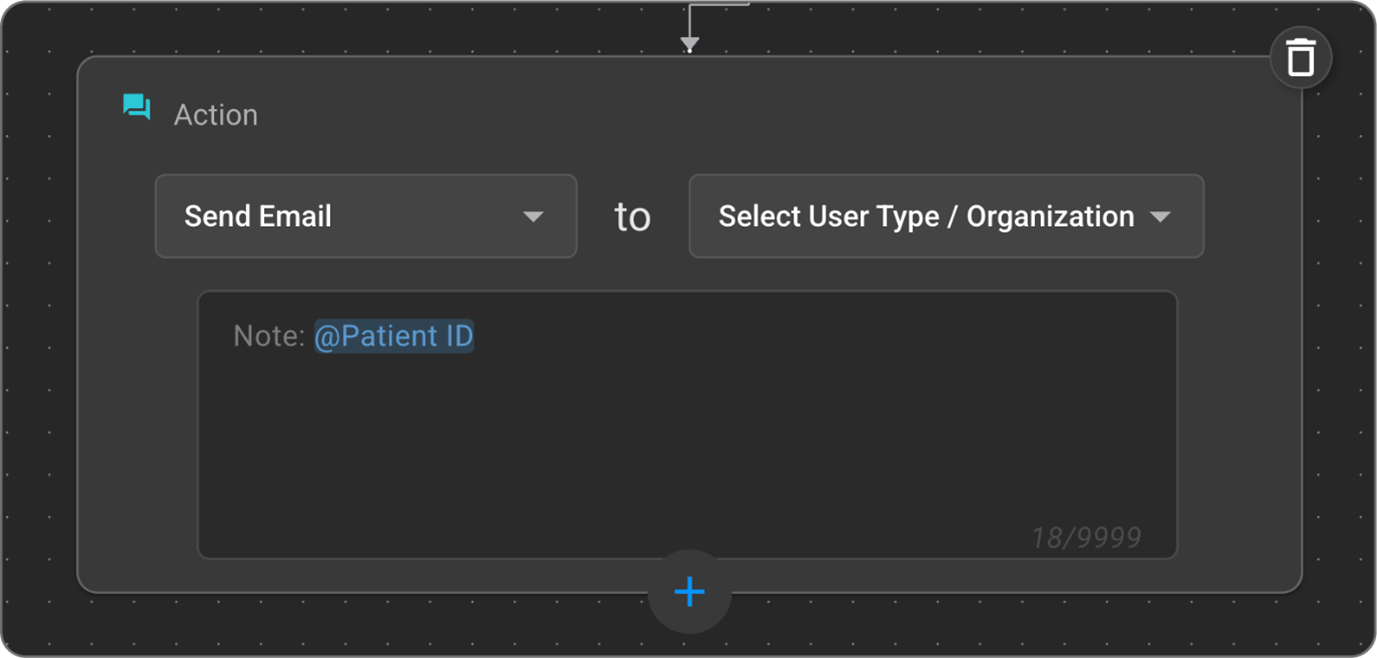Click the arrow beside Send Email

coord(533,217)
